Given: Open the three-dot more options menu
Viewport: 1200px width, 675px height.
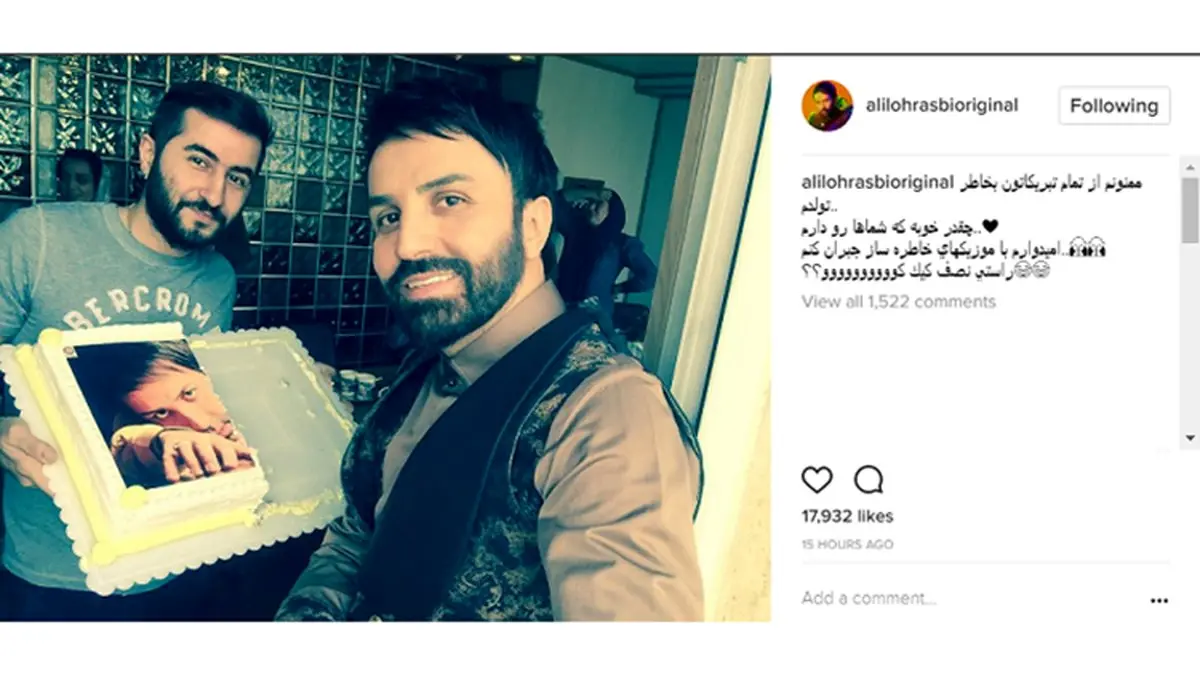Looking at the screenshot, I should [1159, 600].
